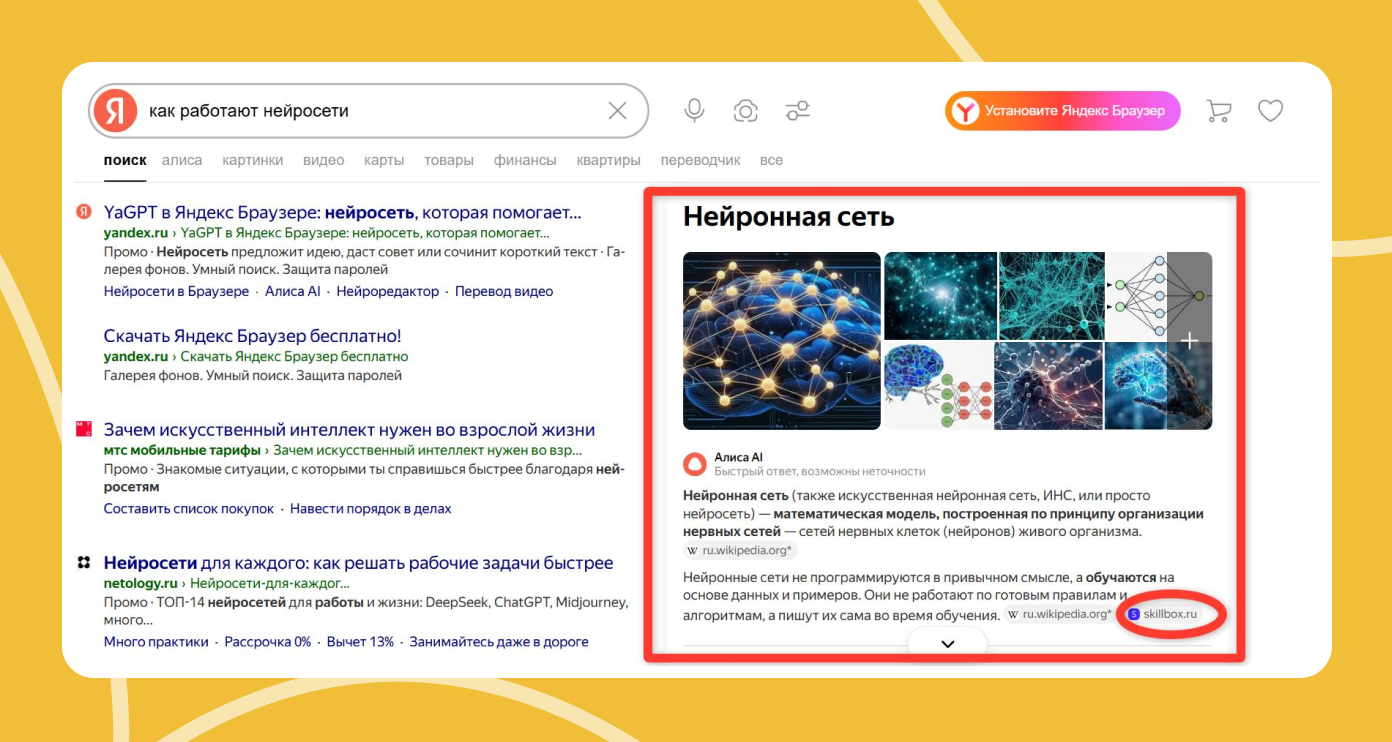Click the Алиса AI avatar icon

[x=694, y=464]
